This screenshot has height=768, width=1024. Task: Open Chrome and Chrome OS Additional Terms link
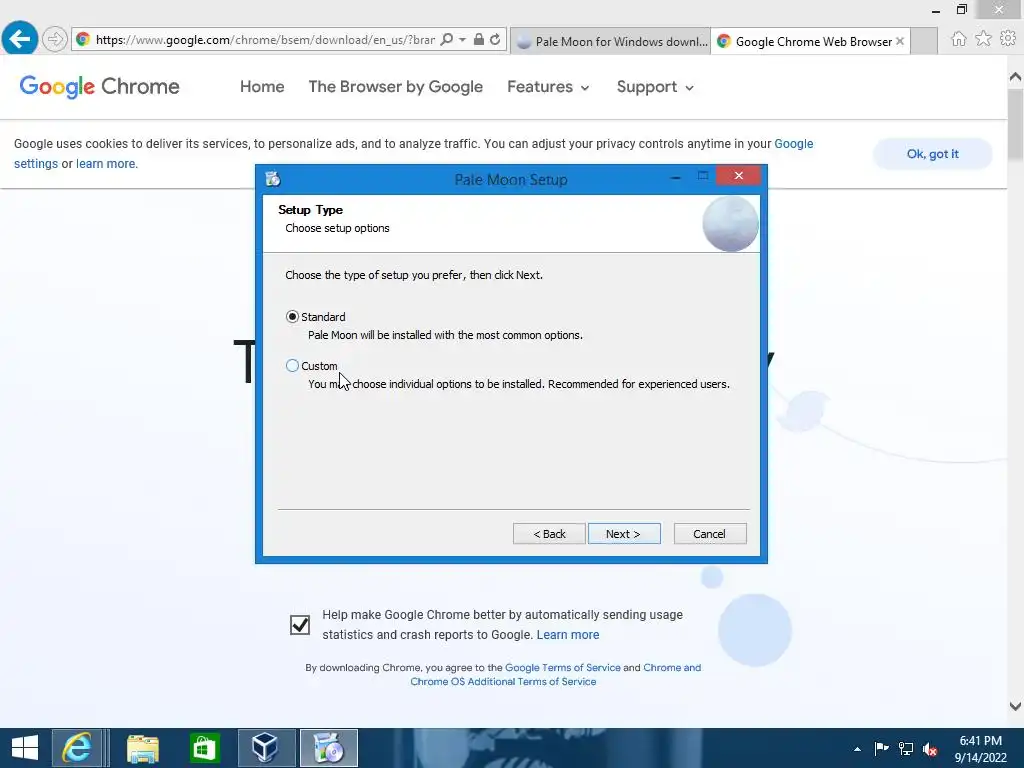point(556,675)
